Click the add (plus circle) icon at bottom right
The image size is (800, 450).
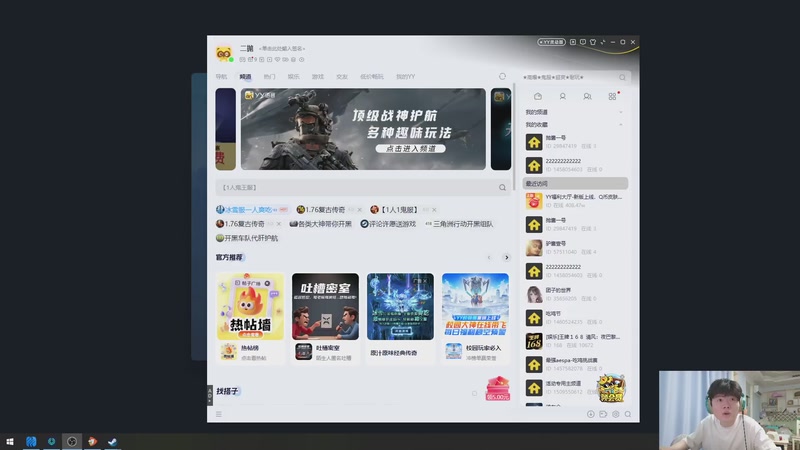point(591,414)
